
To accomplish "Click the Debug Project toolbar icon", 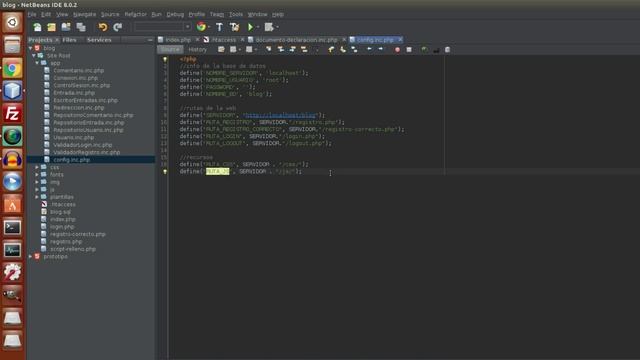I will [x=269, y=27].
